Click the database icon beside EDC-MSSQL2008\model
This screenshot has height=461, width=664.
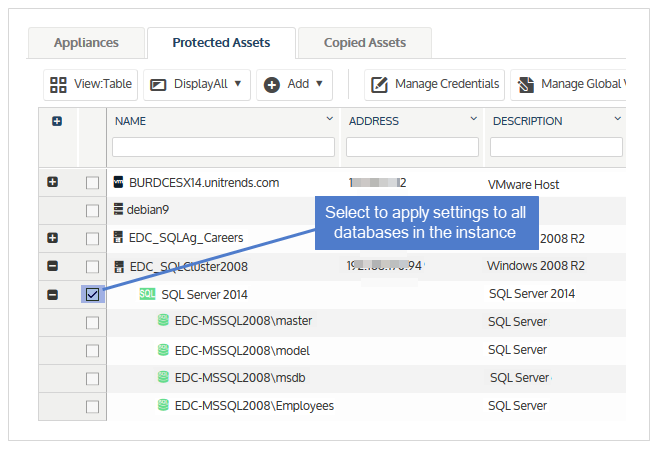[163, 350]
